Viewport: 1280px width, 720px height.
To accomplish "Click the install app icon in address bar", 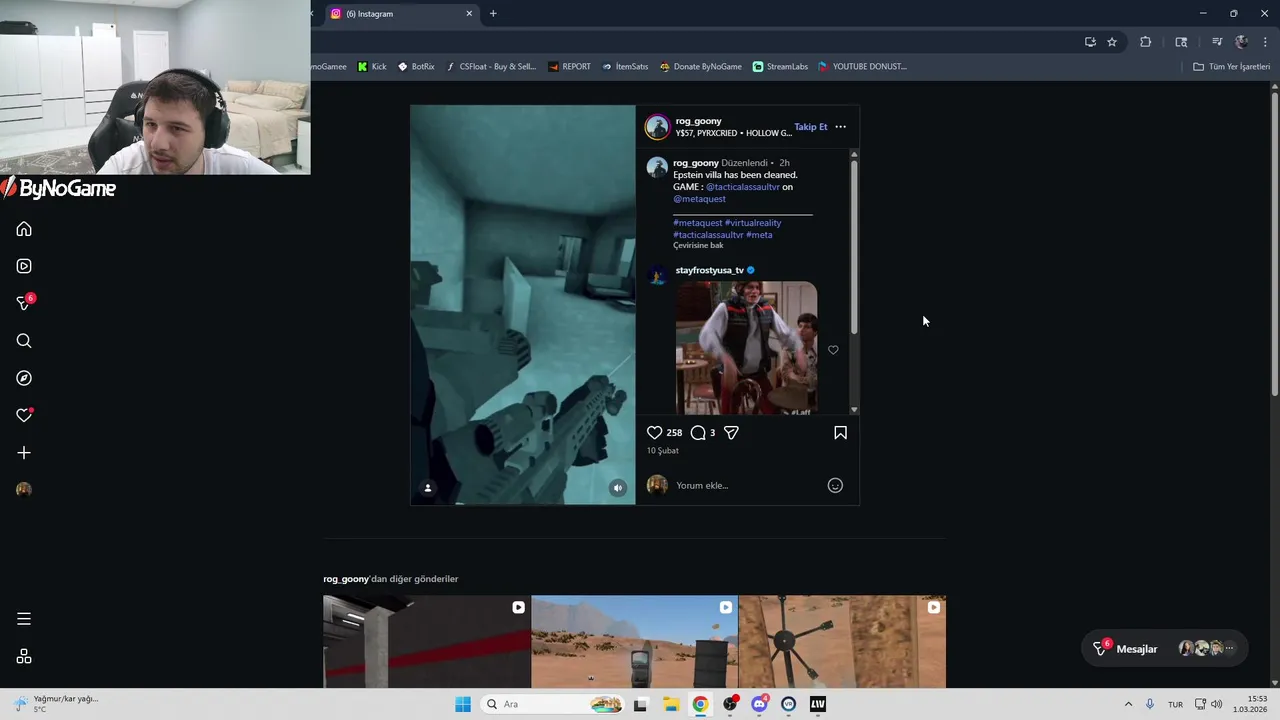I will [x=1090, y=42].
